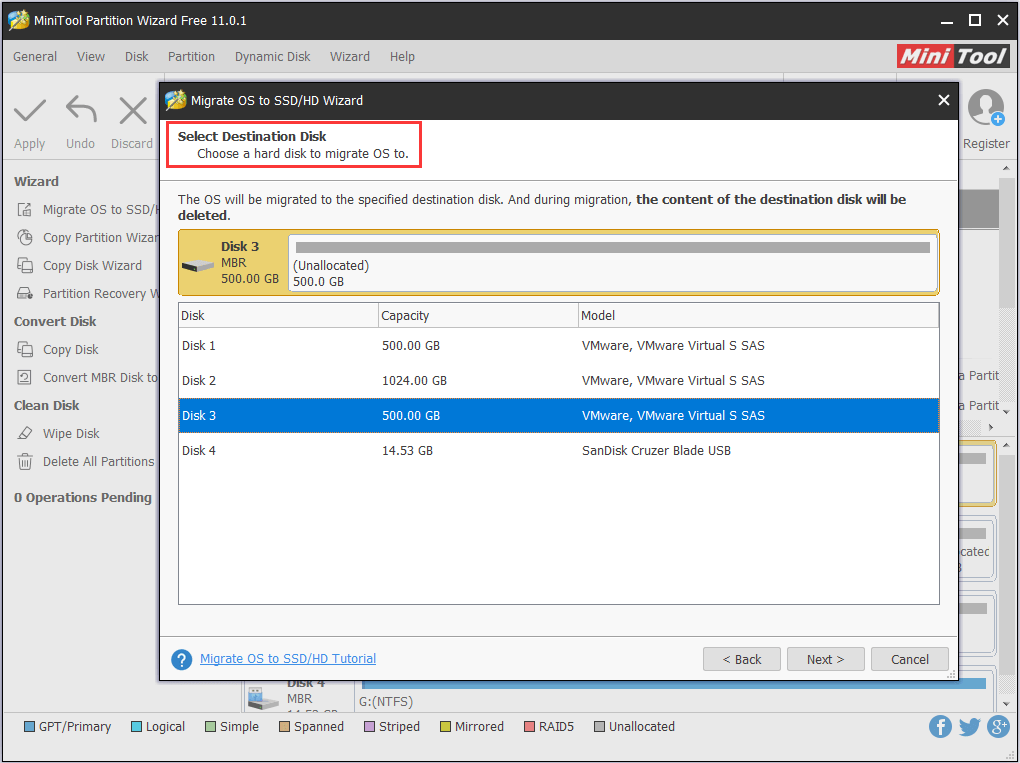Click the Apply checkmark icon
This screenshot has width=1020, height=763.
click(30, 110)
